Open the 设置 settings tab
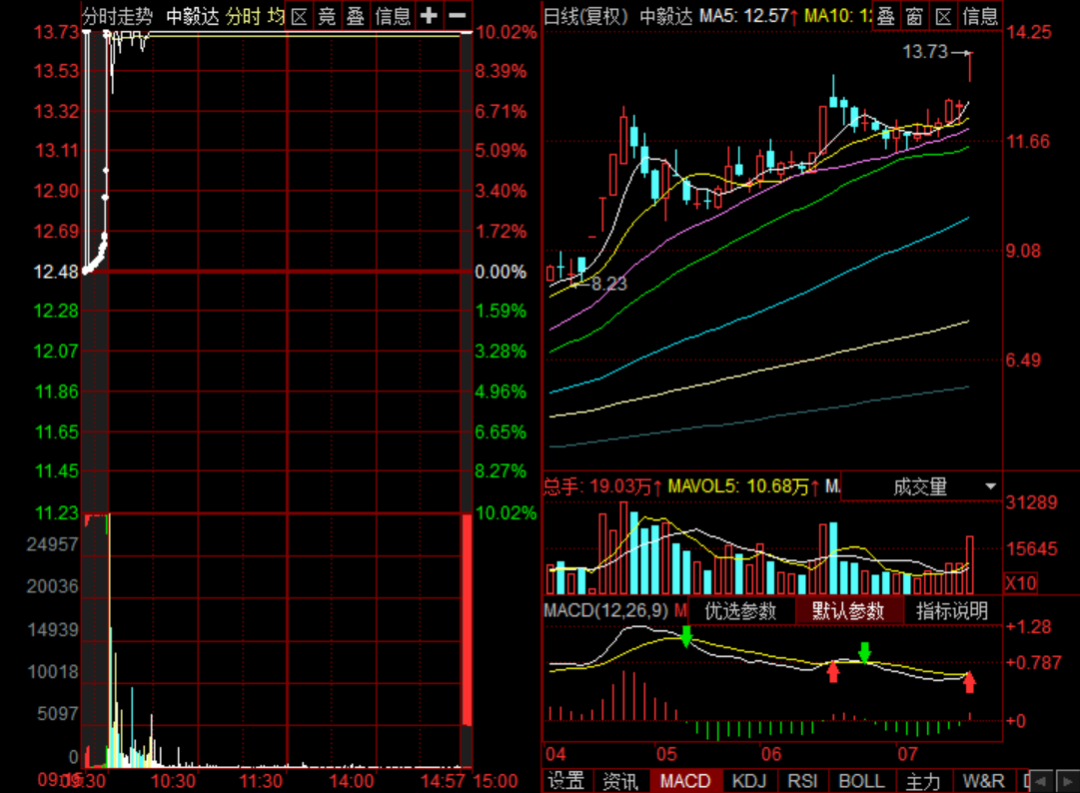1080x793 pixels. coord(566,781)
